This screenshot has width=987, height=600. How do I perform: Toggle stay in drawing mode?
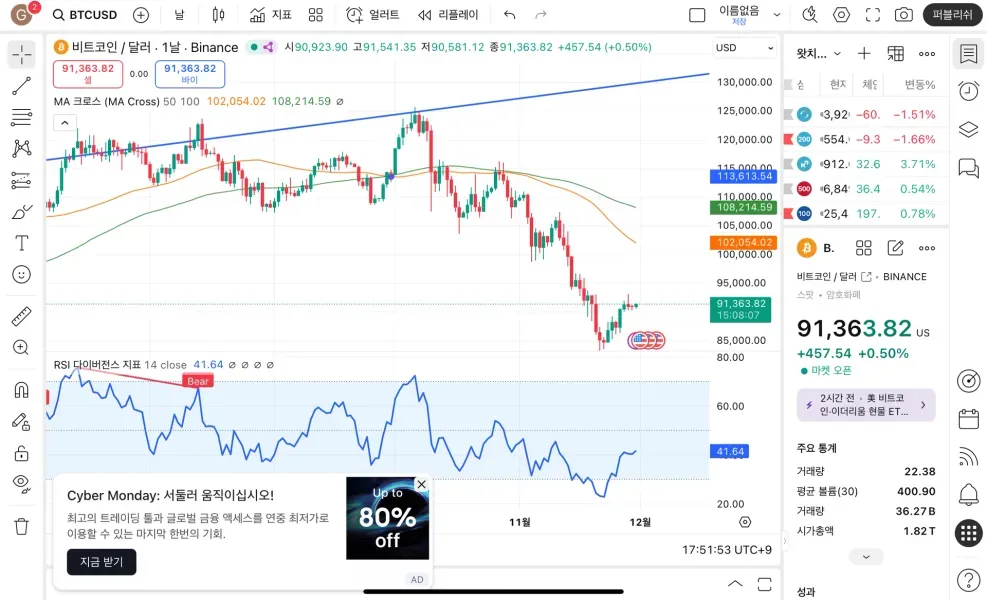(21, 422)
